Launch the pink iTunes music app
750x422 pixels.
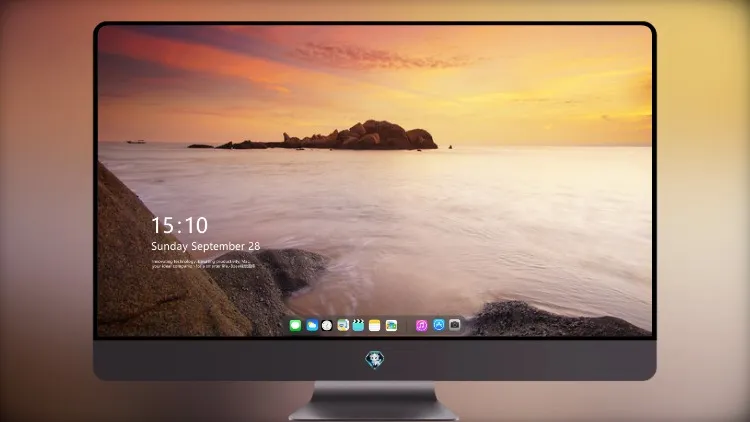point(421,326)
